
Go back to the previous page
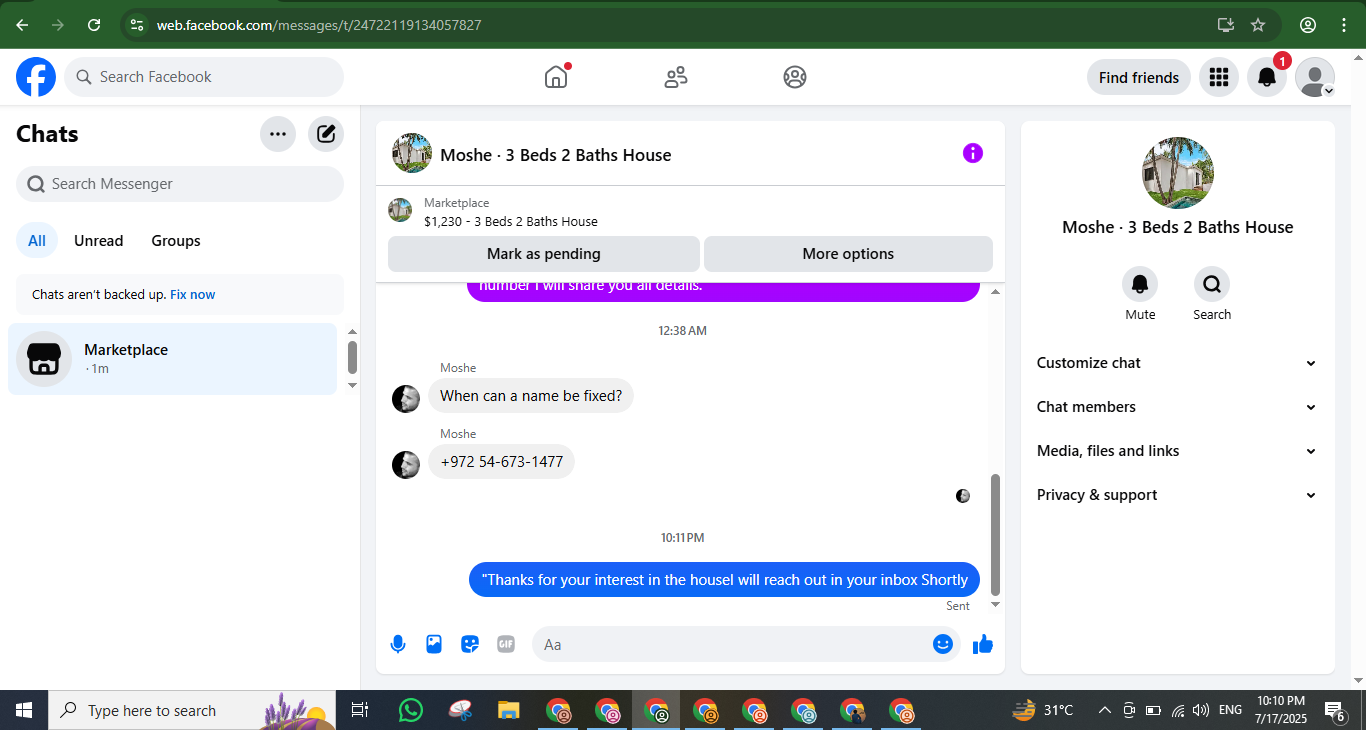point(22,25)
